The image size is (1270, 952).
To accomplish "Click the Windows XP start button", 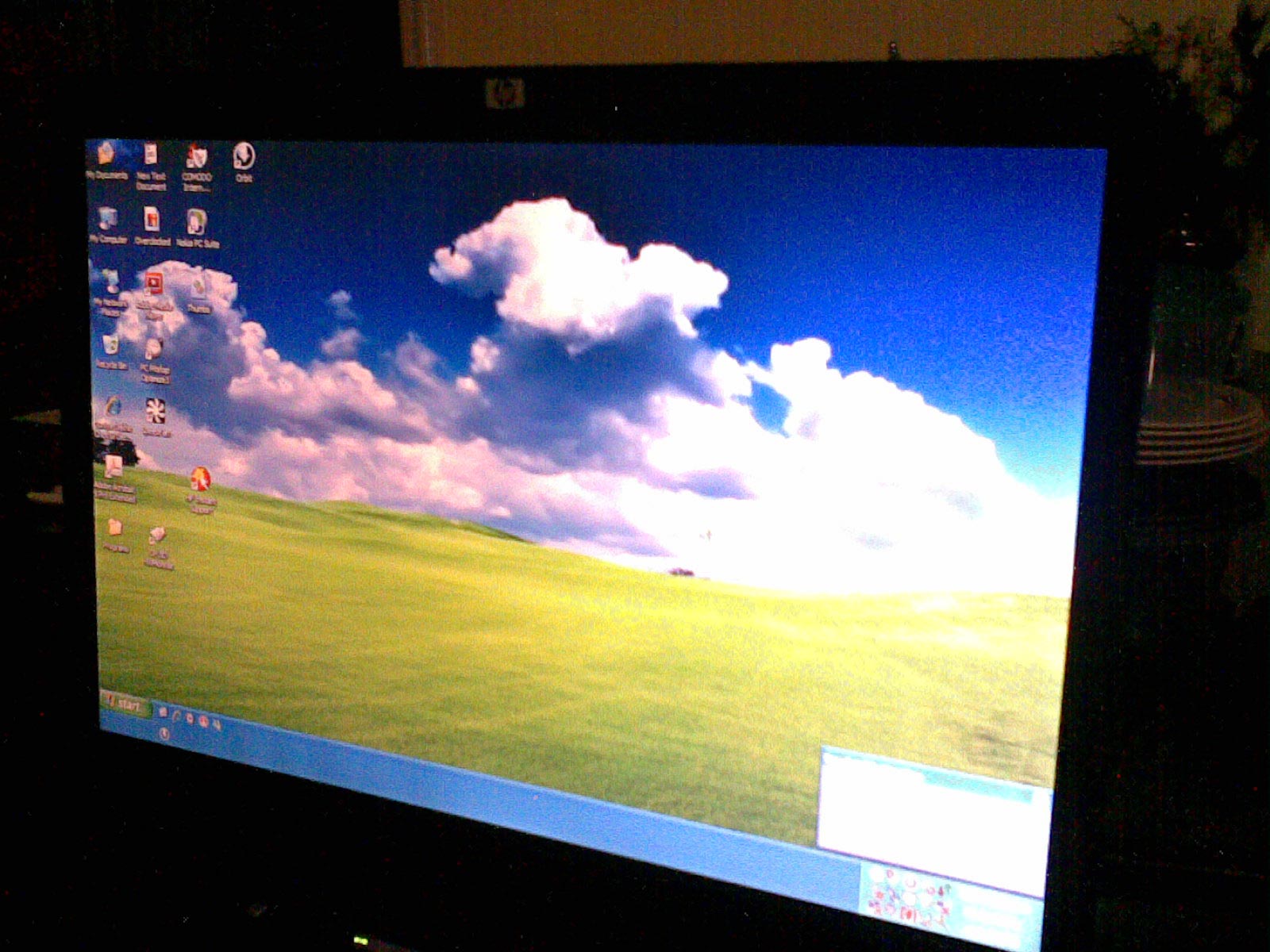I will (125, 704).
